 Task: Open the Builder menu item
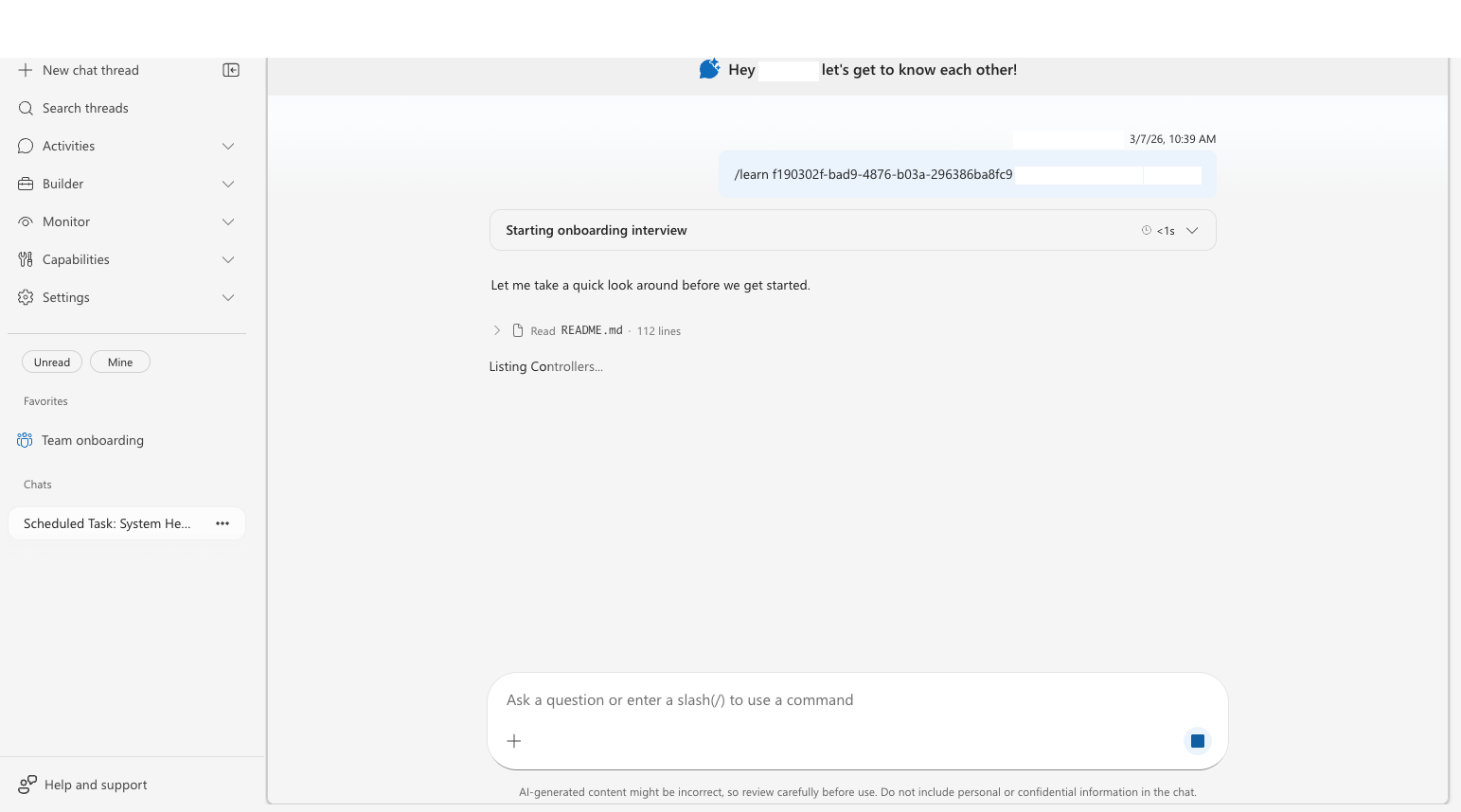[x=127, y=184]
